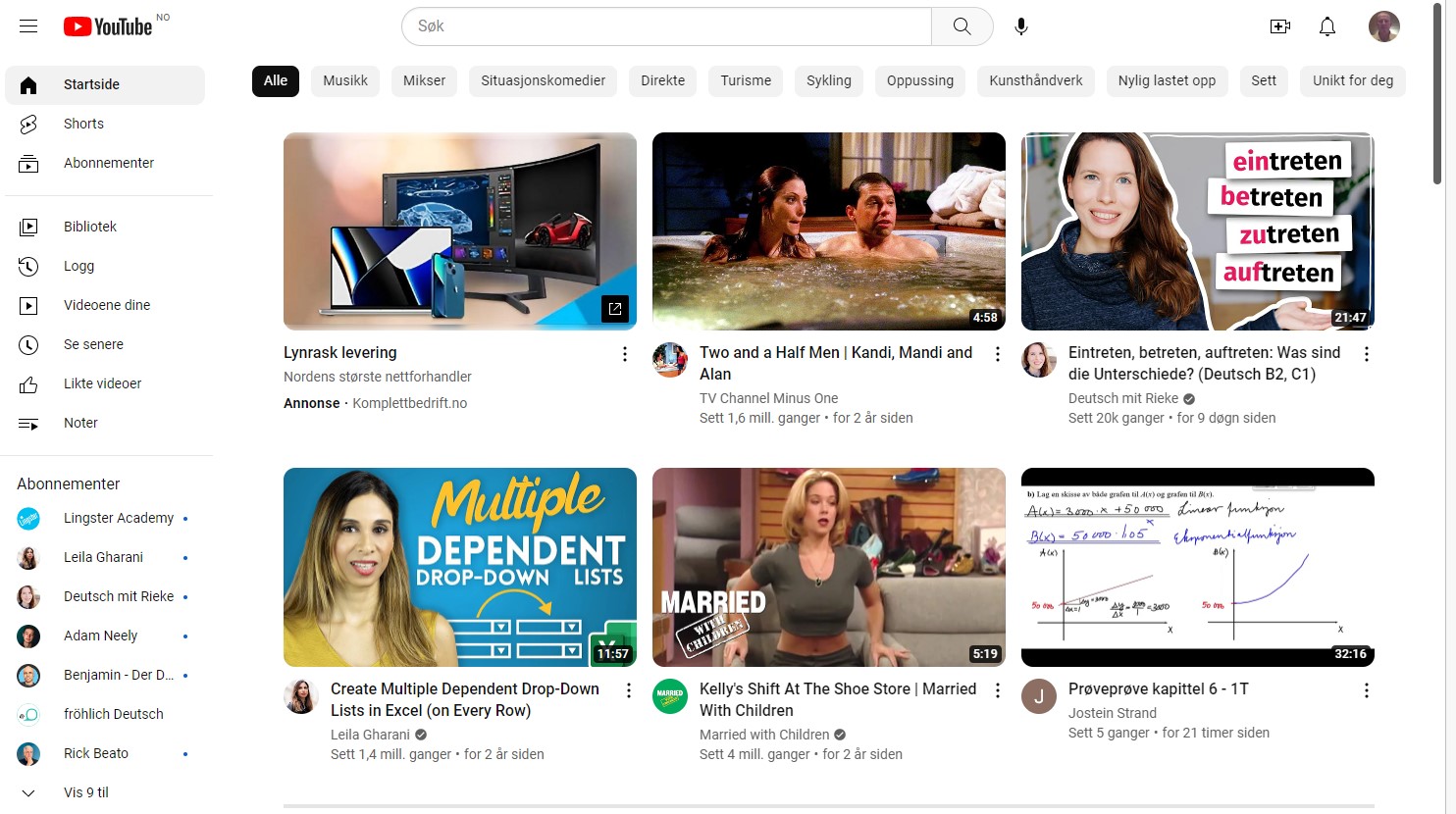Click the magnifier search button
This screenshot has height=814, width=1456.
coord(962,26)
